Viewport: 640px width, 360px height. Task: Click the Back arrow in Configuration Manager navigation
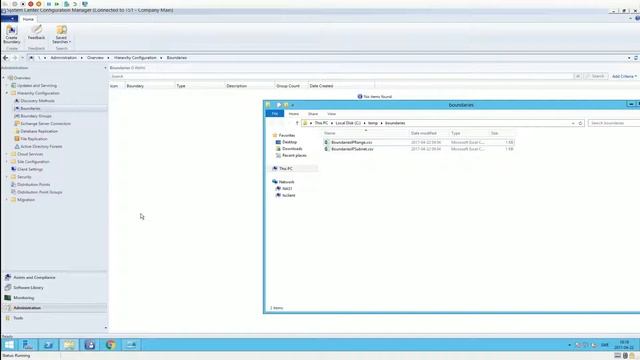pyautogui.click(x=6, y=58)
